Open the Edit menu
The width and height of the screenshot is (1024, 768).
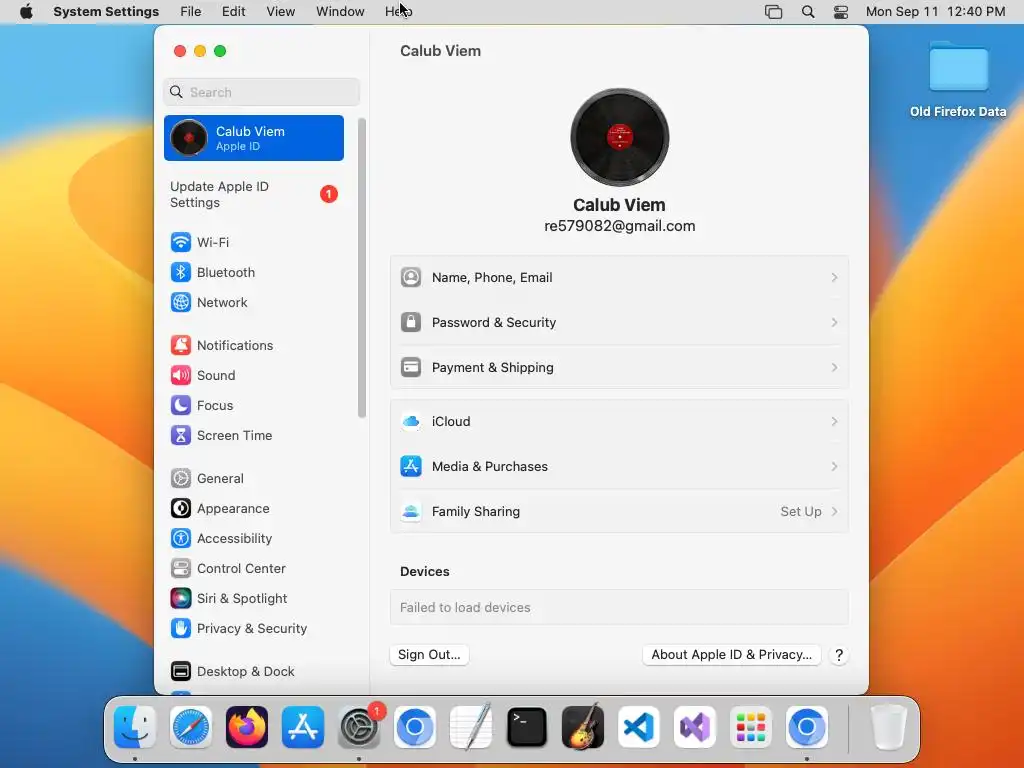(233, 12)
